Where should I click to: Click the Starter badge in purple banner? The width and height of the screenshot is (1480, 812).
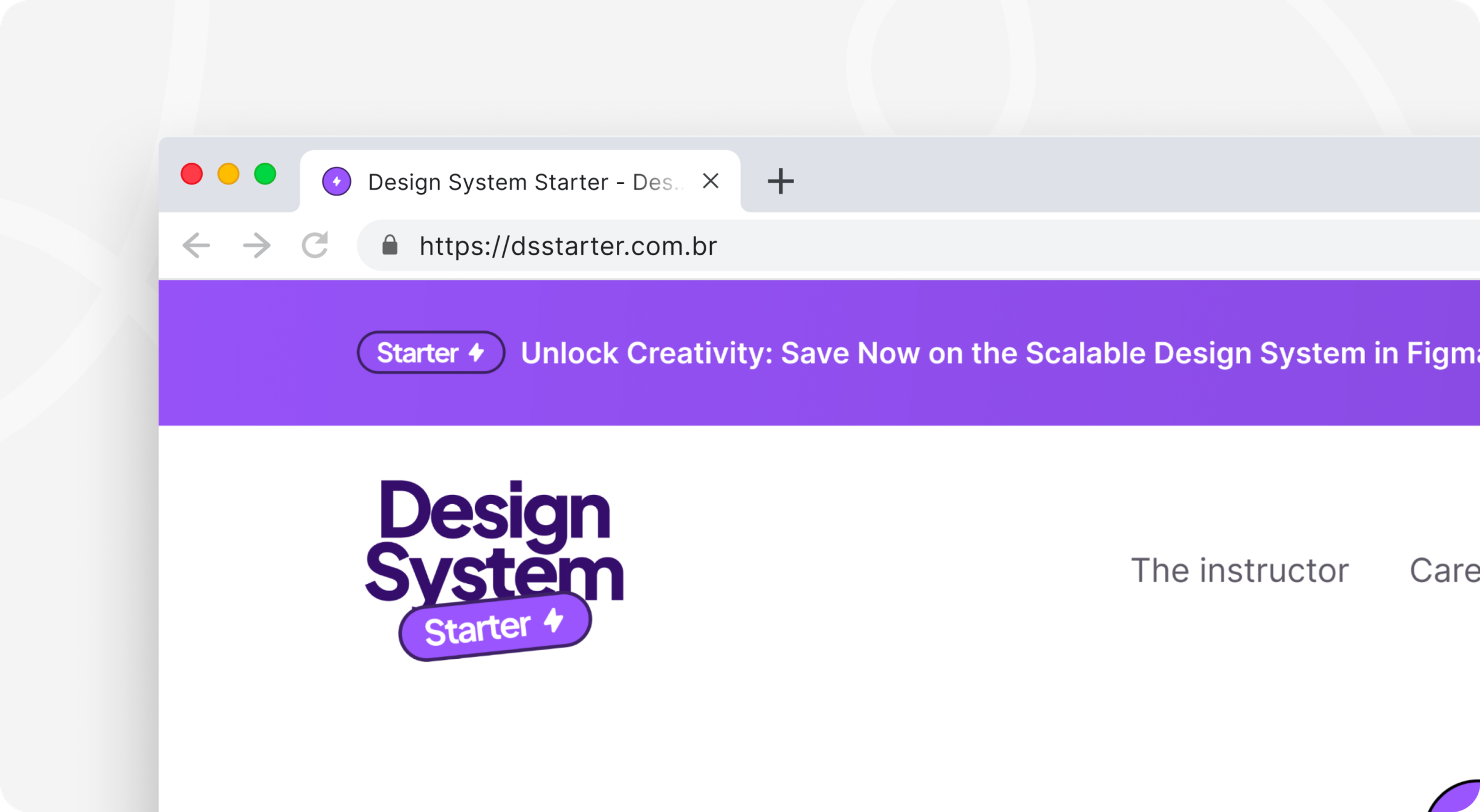(431, 352)
